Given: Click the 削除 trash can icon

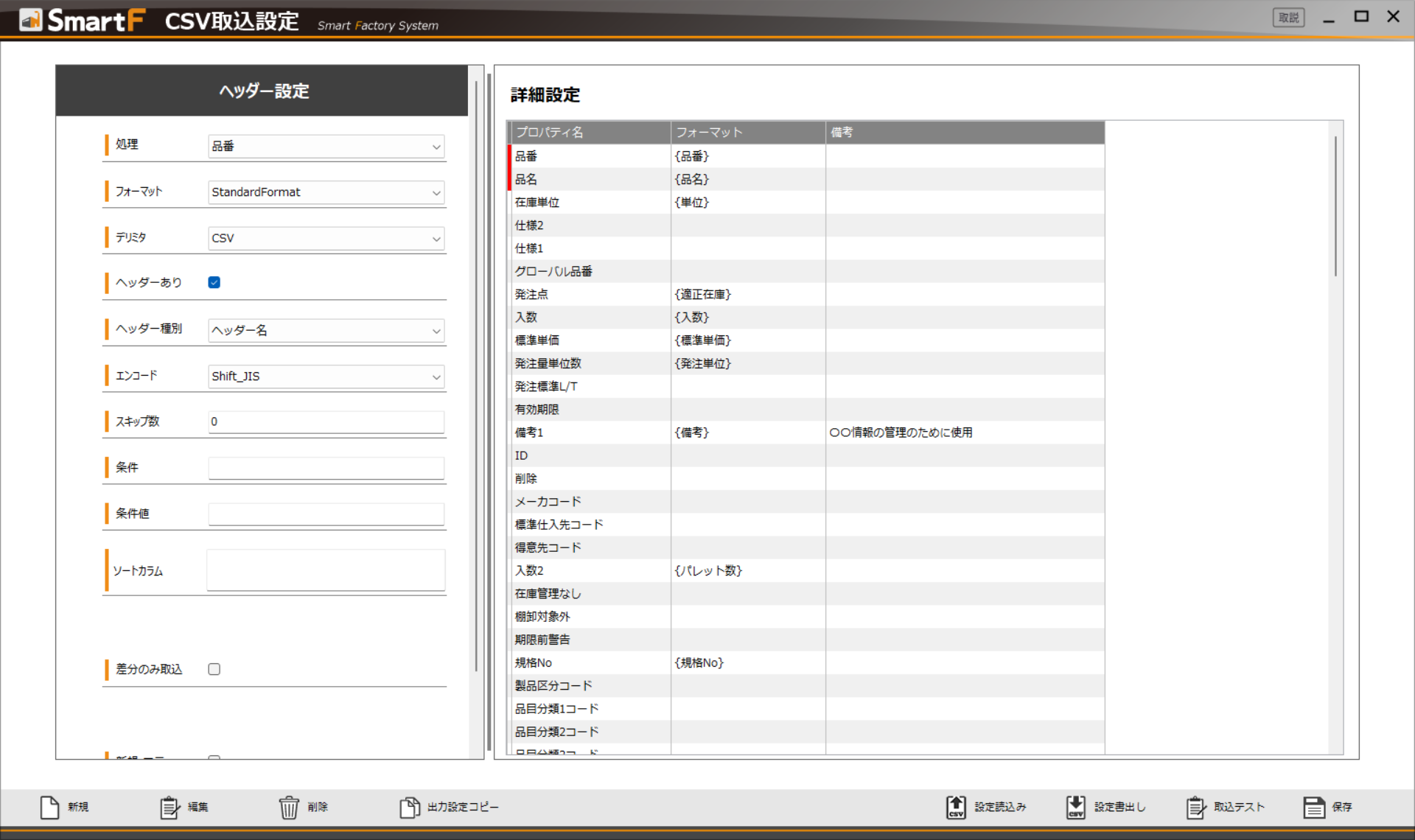Looking at the screenshot, I should tap(289, 808).
